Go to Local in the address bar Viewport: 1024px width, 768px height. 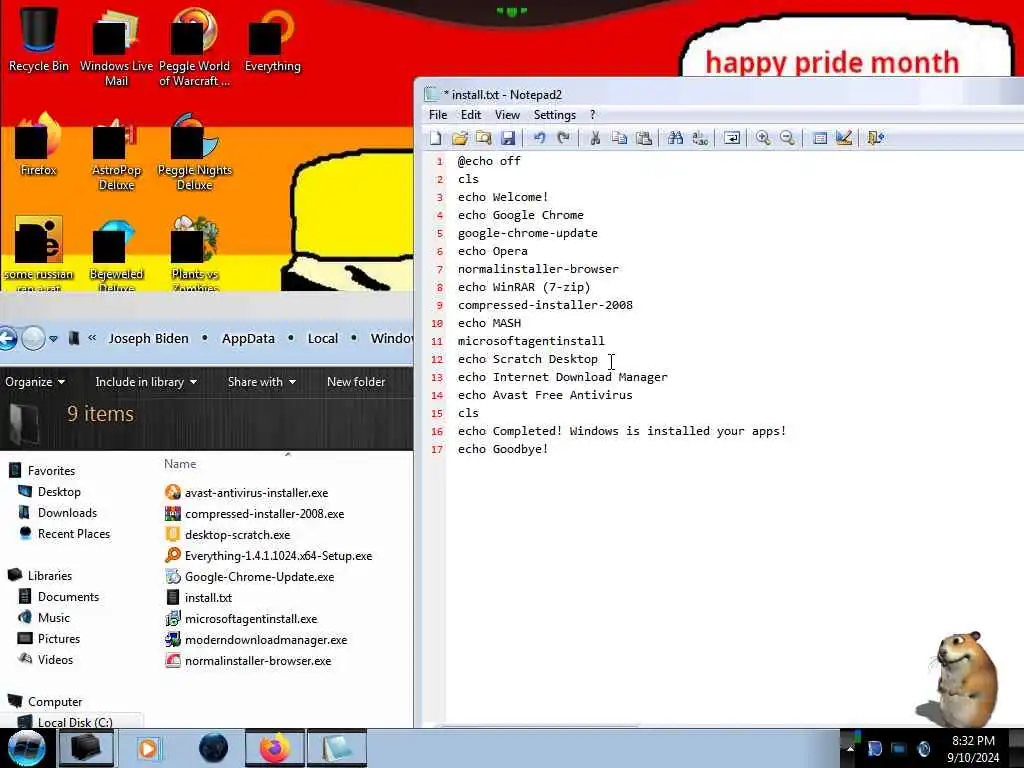coord(323,338)
